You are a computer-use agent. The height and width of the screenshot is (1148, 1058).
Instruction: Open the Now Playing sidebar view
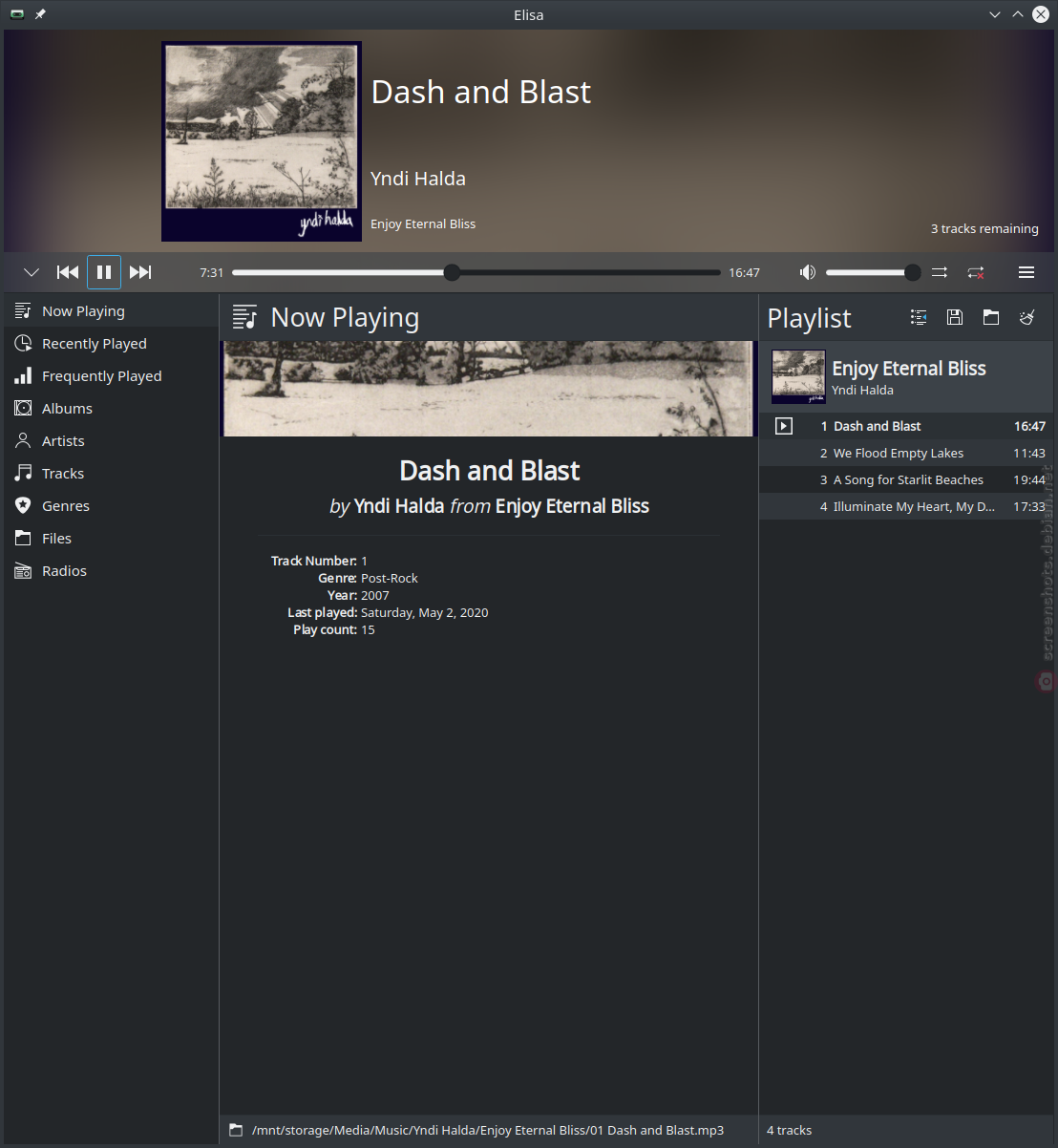(x=112, y=311)
